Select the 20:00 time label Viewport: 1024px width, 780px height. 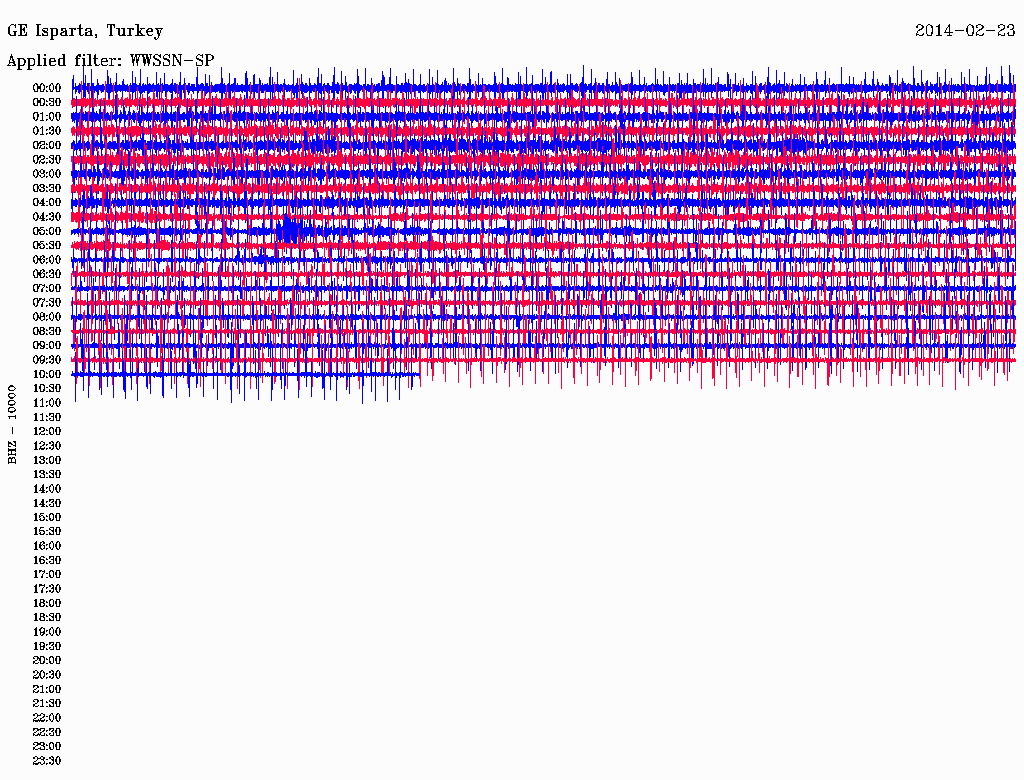(x=47, y=660)
